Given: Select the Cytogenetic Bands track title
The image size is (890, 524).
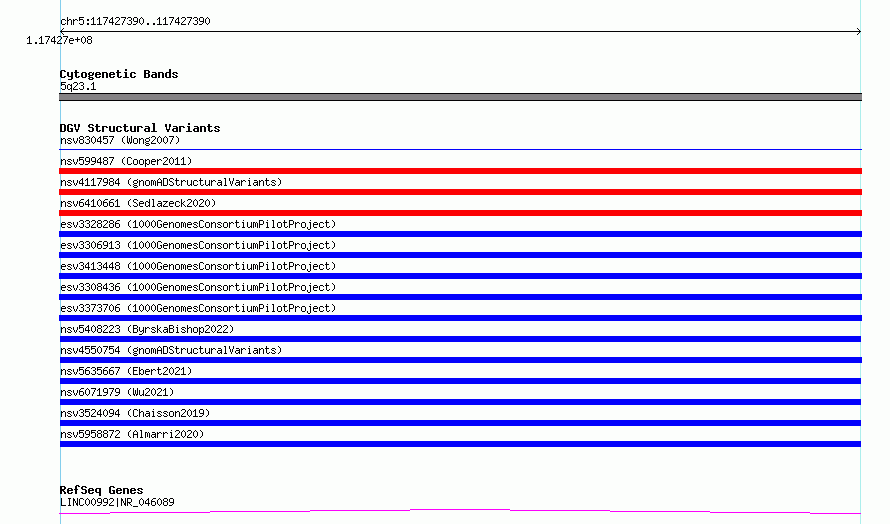Looking at the screenshot, I should 119,74.
